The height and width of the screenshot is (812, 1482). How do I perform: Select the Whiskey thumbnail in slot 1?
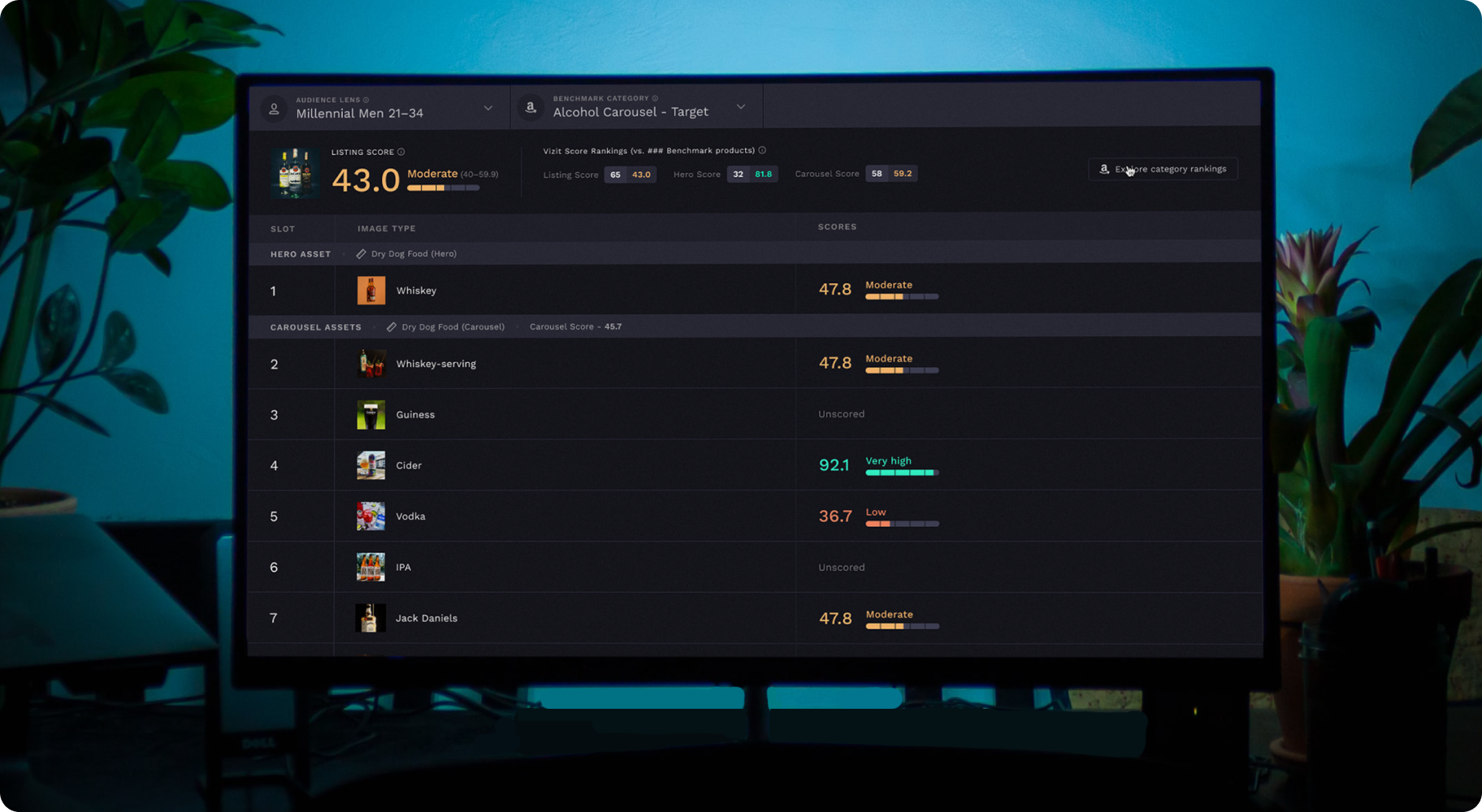click(371, 291)
